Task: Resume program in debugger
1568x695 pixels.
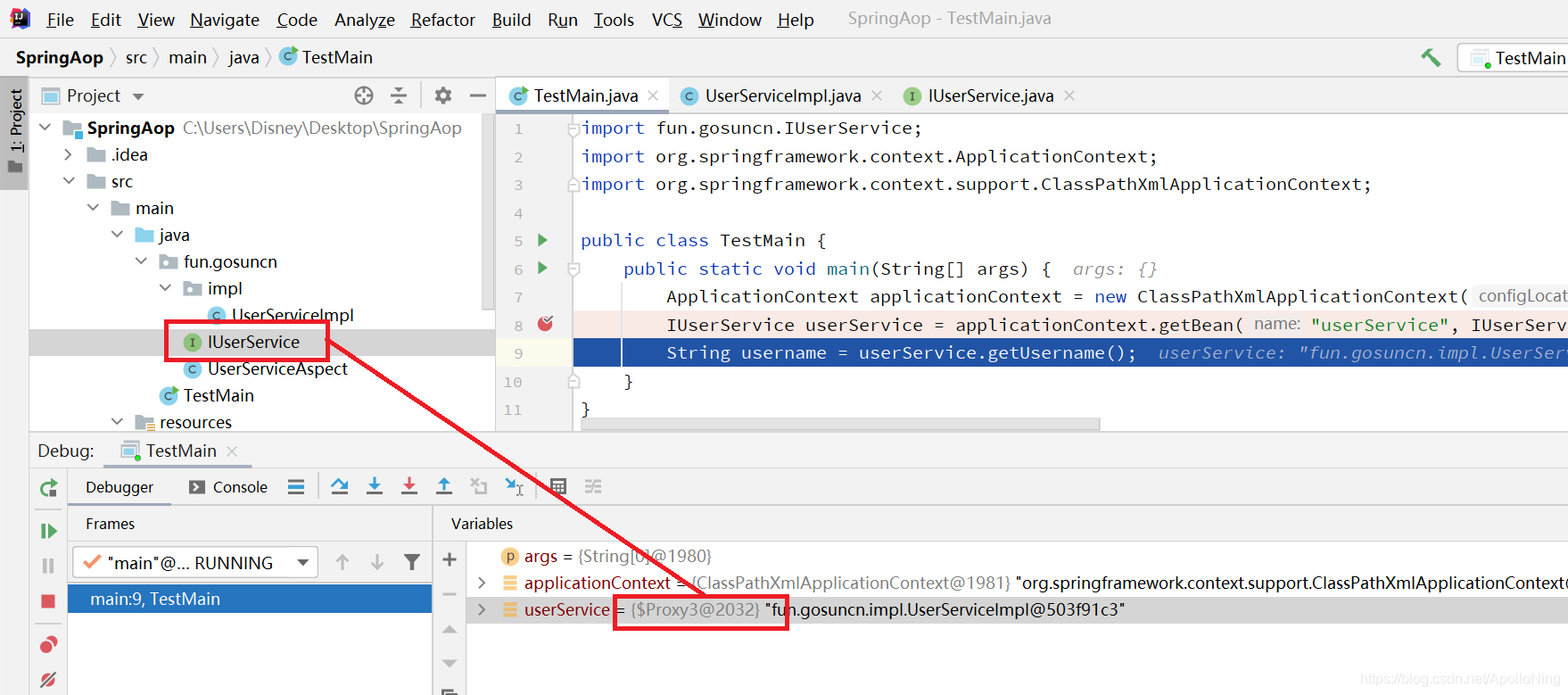Action: coord(49,531)
